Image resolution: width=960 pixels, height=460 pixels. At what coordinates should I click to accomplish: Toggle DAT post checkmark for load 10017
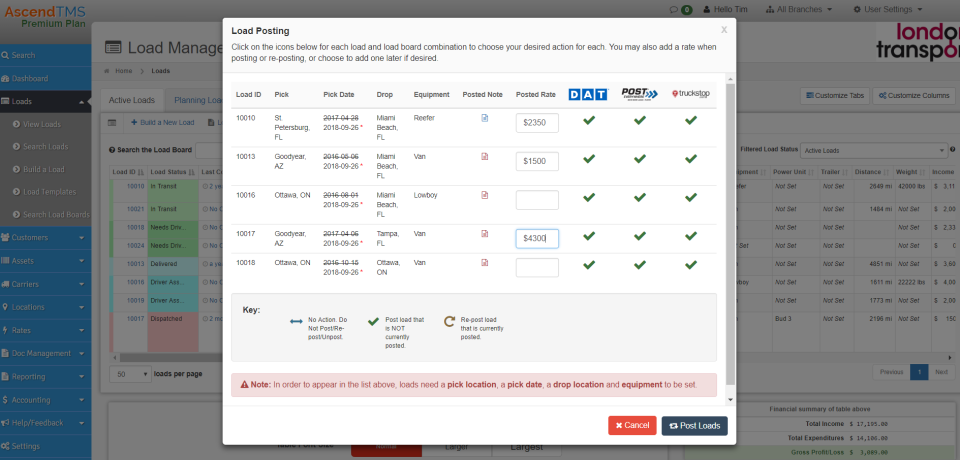click(589, 236)
